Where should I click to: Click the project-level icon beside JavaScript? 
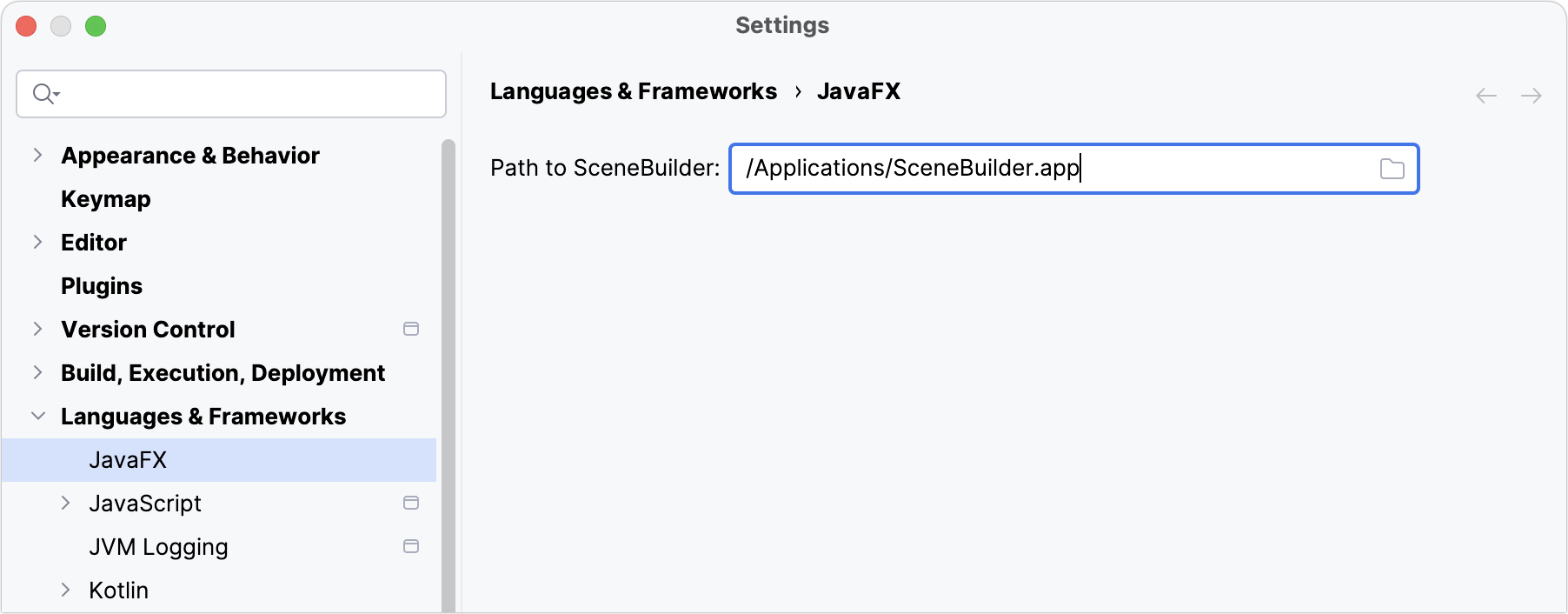point(411,503)
